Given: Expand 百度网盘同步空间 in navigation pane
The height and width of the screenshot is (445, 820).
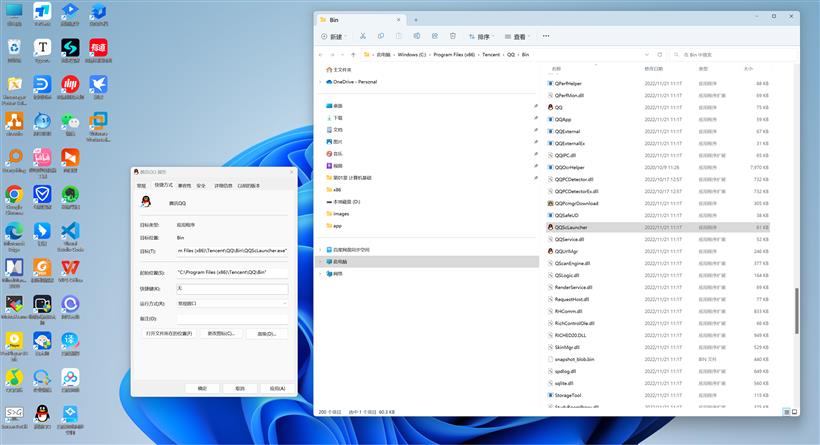Looking at the screenshot, I should 321,249.
